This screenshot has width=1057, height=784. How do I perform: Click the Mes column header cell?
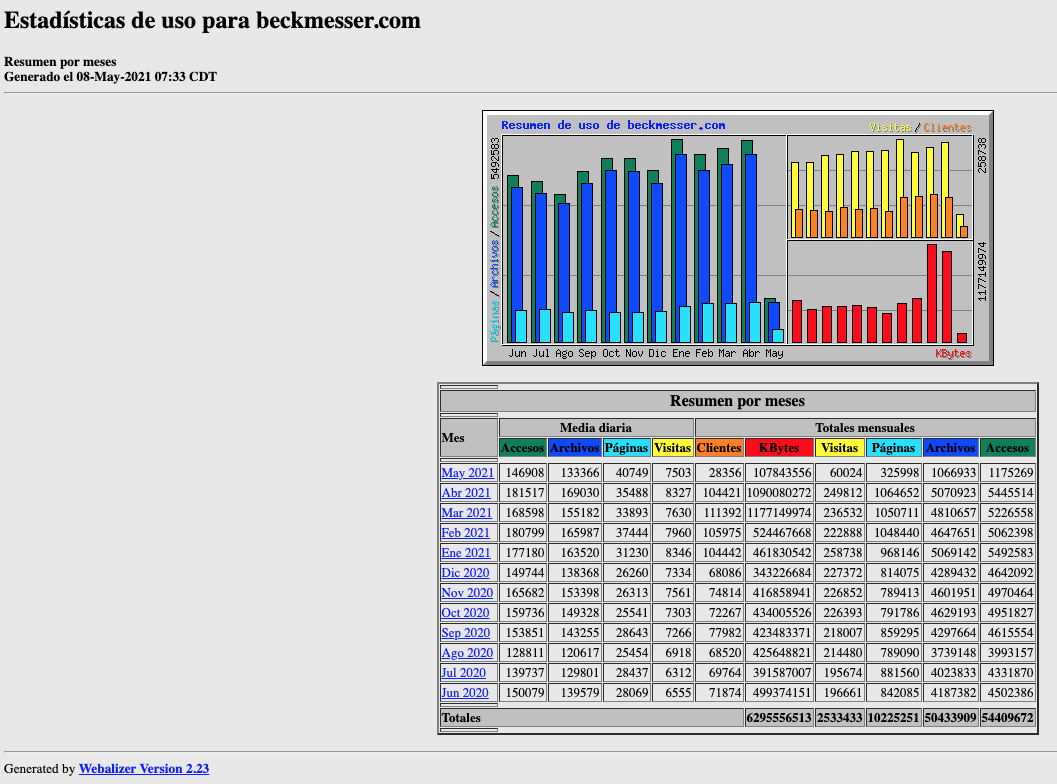[468, 438]
